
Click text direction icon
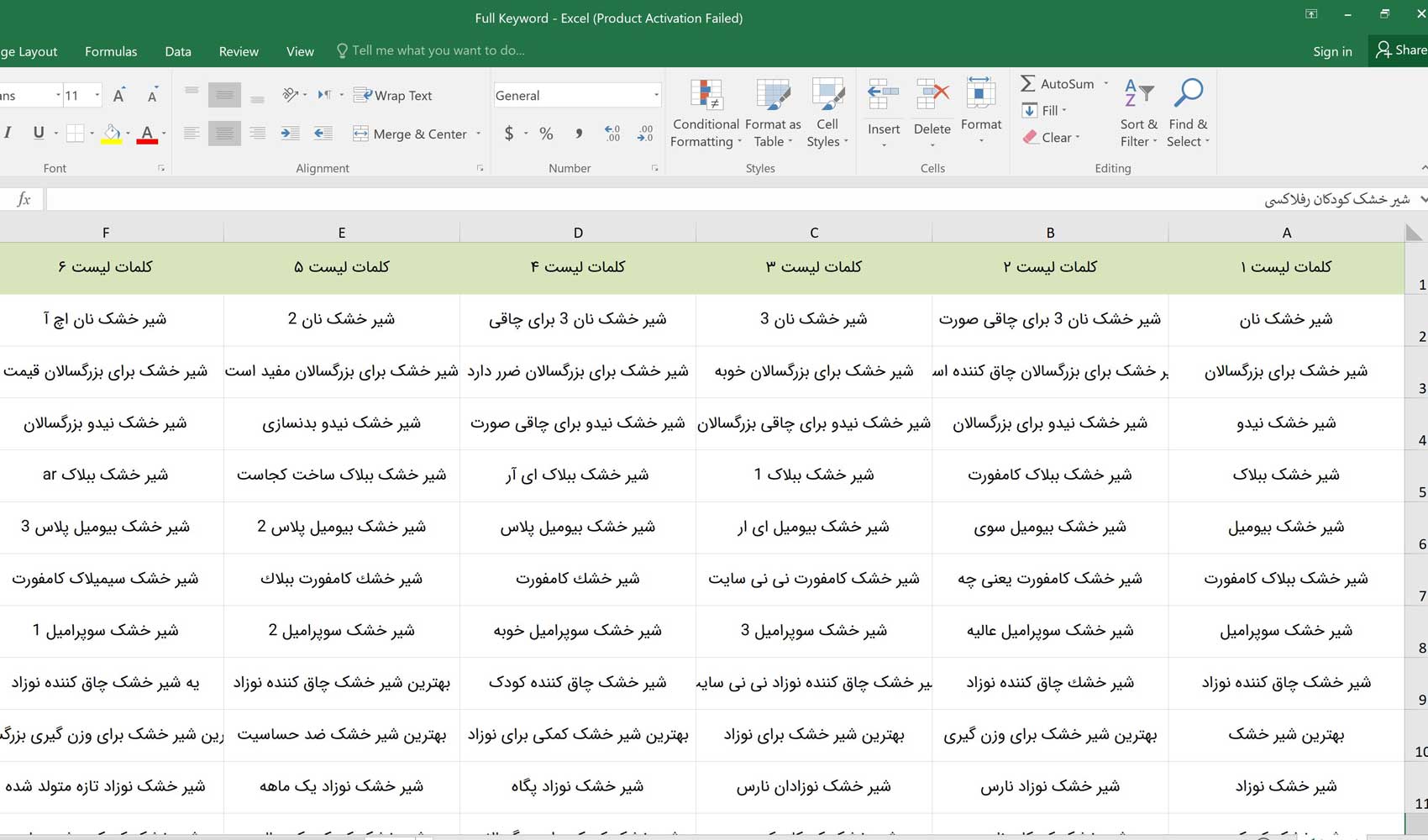click(x=324, y=95)
